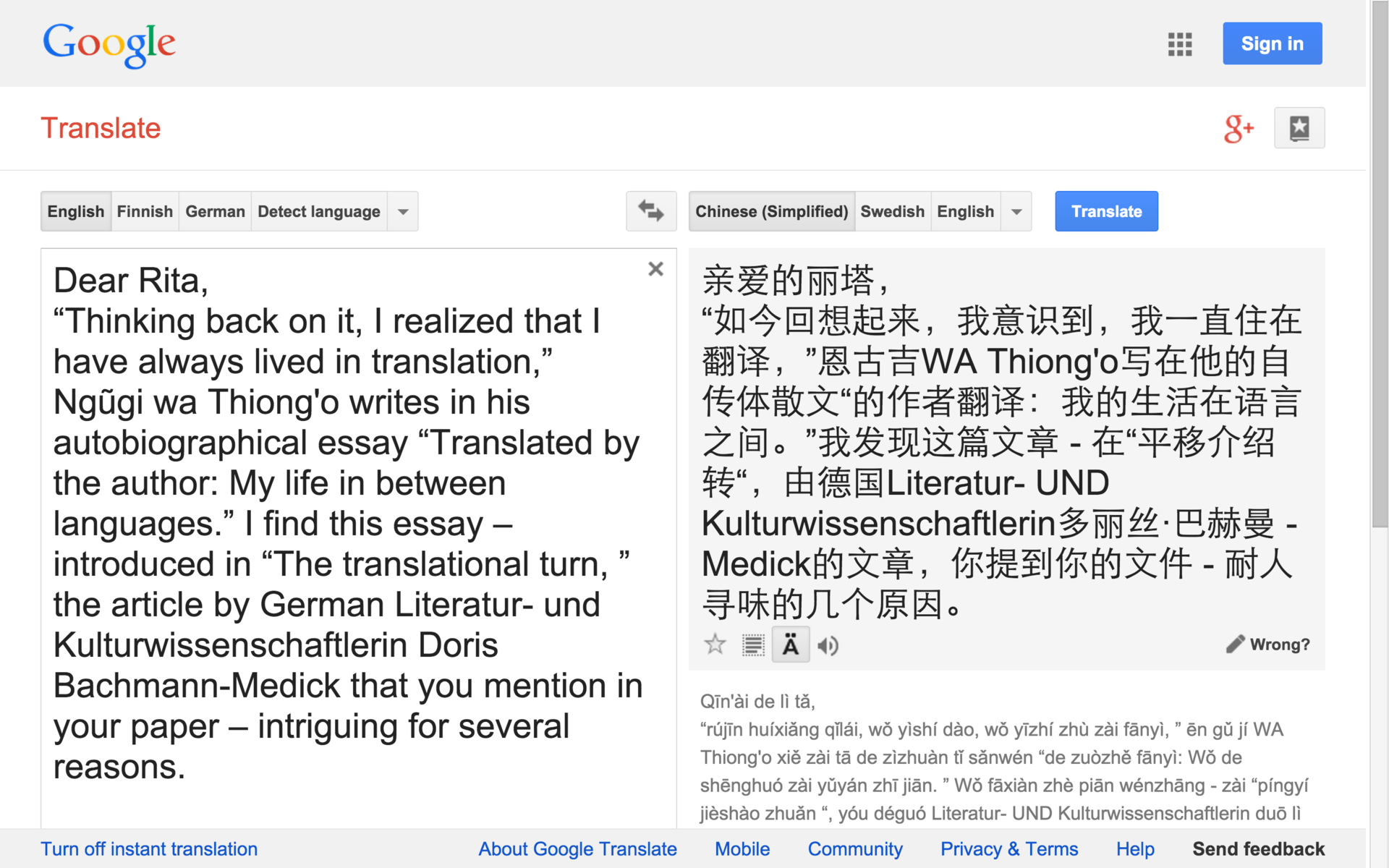Select Detect language as source
This screenshot has width=1389, height=868.
click(318, 211)
